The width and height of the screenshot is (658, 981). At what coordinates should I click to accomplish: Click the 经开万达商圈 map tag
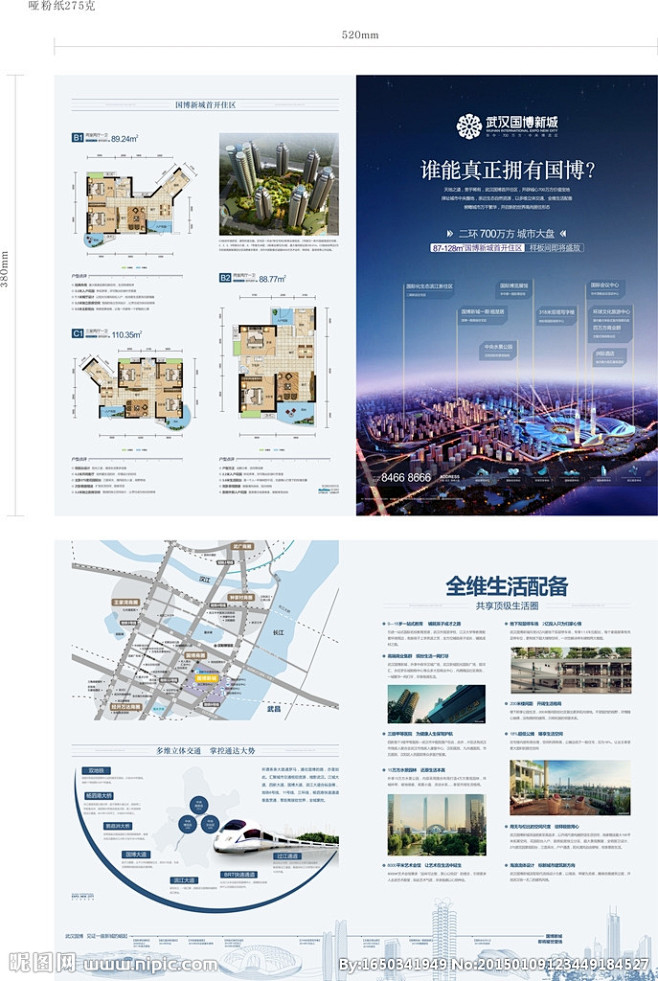126,706
